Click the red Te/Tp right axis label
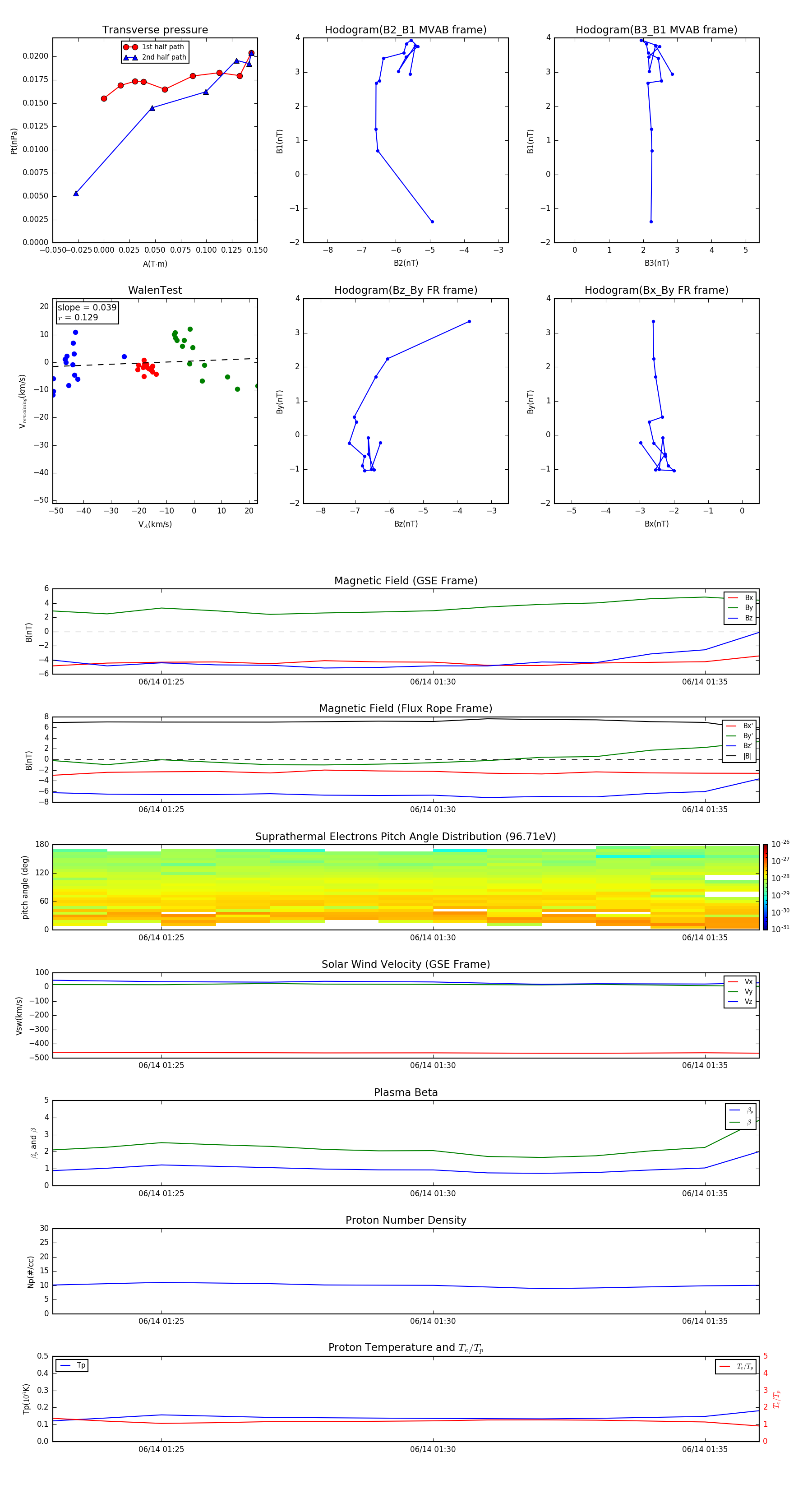Image resolution: width=812 pixels, height=1489 pixels. point(777,1399)
